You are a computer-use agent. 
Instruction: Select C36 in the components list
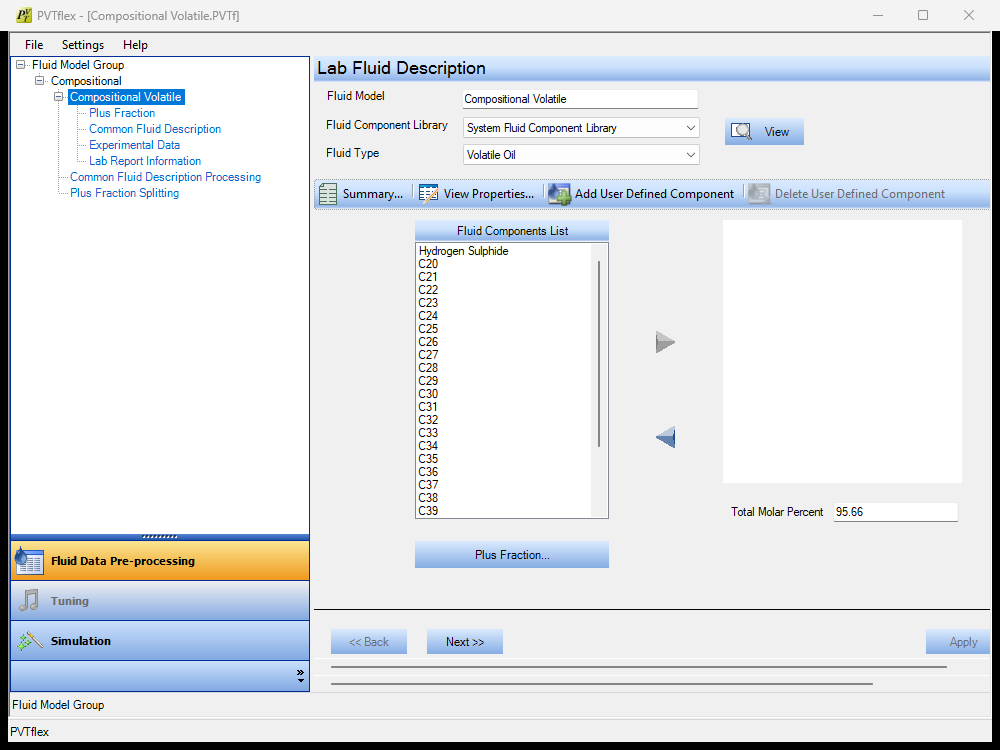[428, 471]
